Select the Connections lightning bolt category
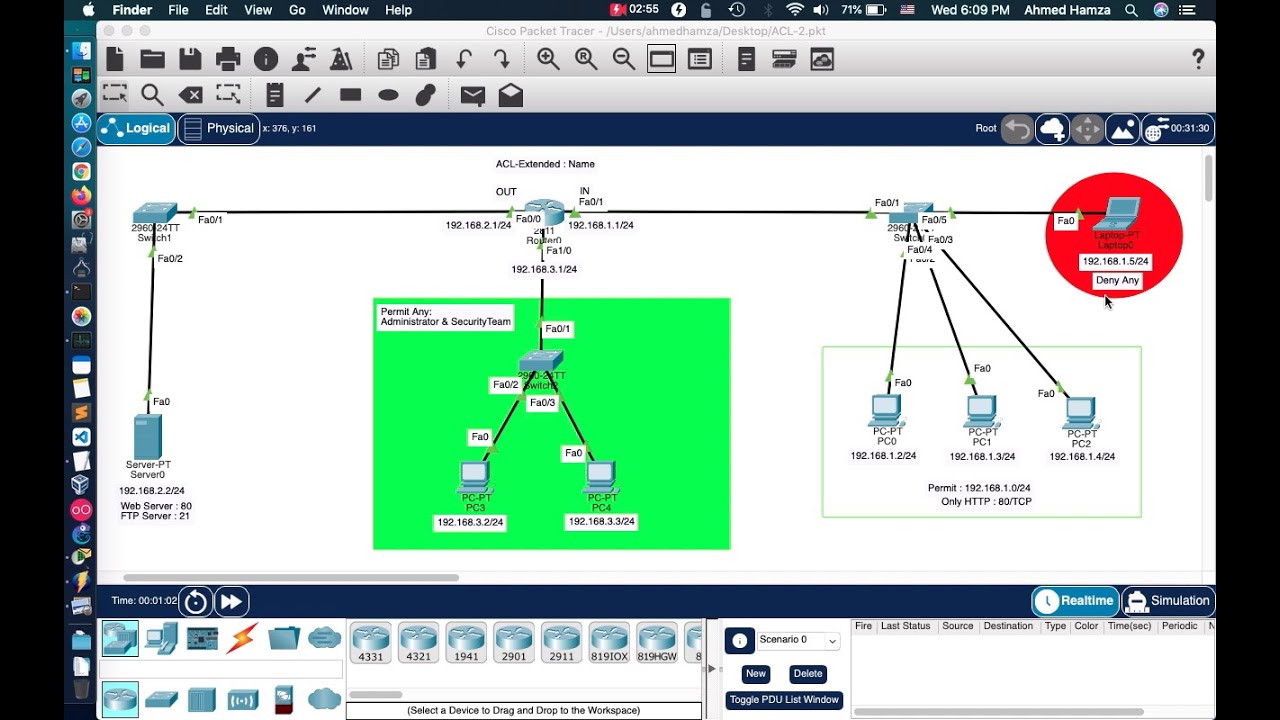This screenshot has width=1280, height=720. point(242,638)
